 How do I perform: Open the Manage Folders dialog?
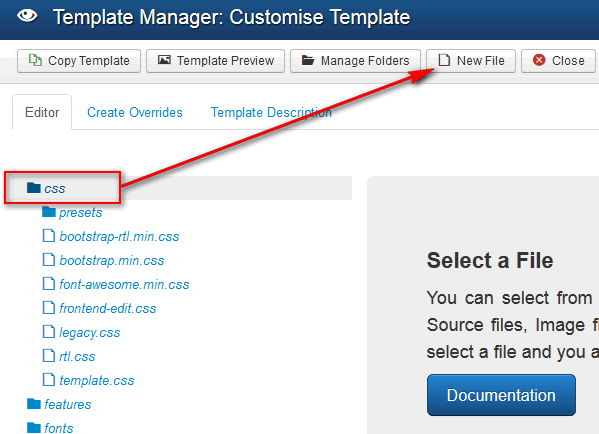point(355,61)
